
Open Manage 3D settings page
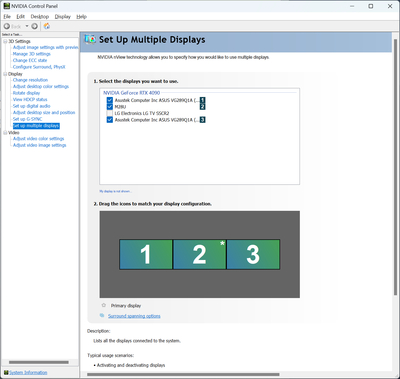(x=32, y=54)
